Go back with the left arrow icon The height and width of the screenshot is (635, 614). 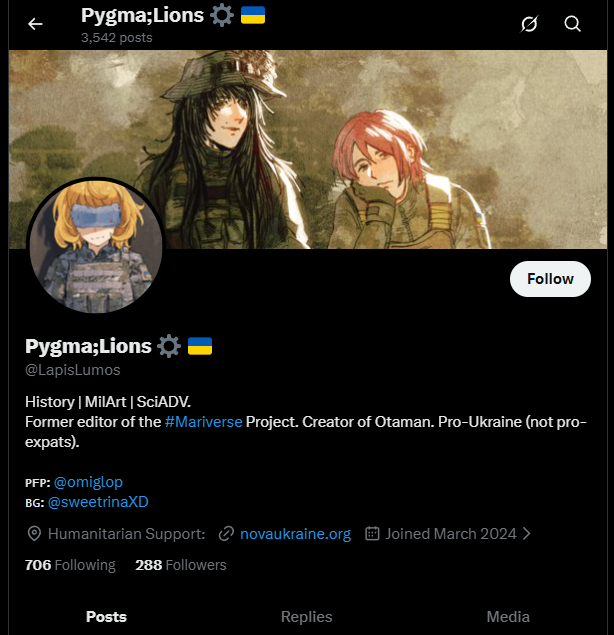(35, 24)
